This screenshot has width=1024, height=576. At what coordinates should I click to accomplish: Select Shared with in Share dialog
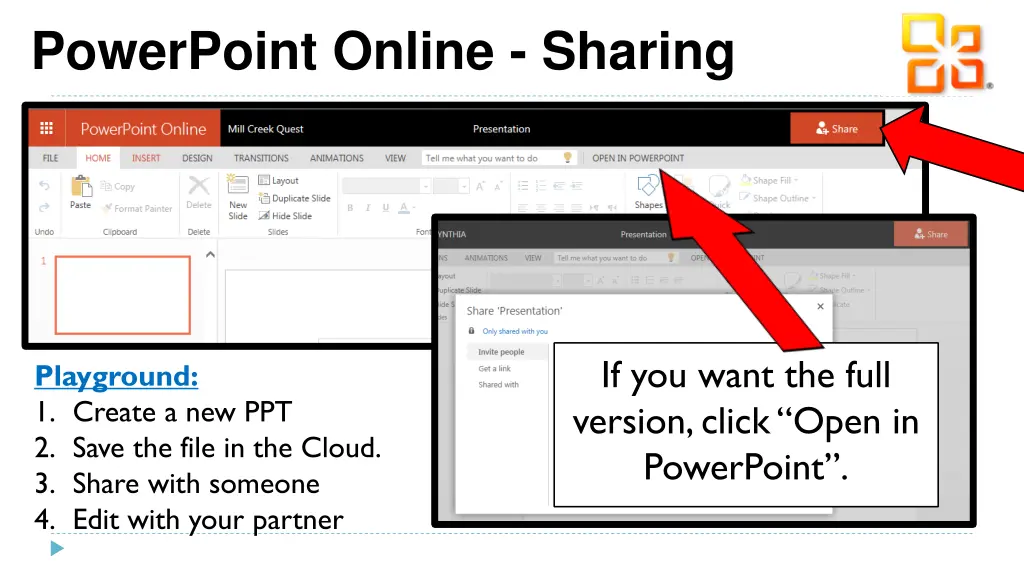point(498,385)
